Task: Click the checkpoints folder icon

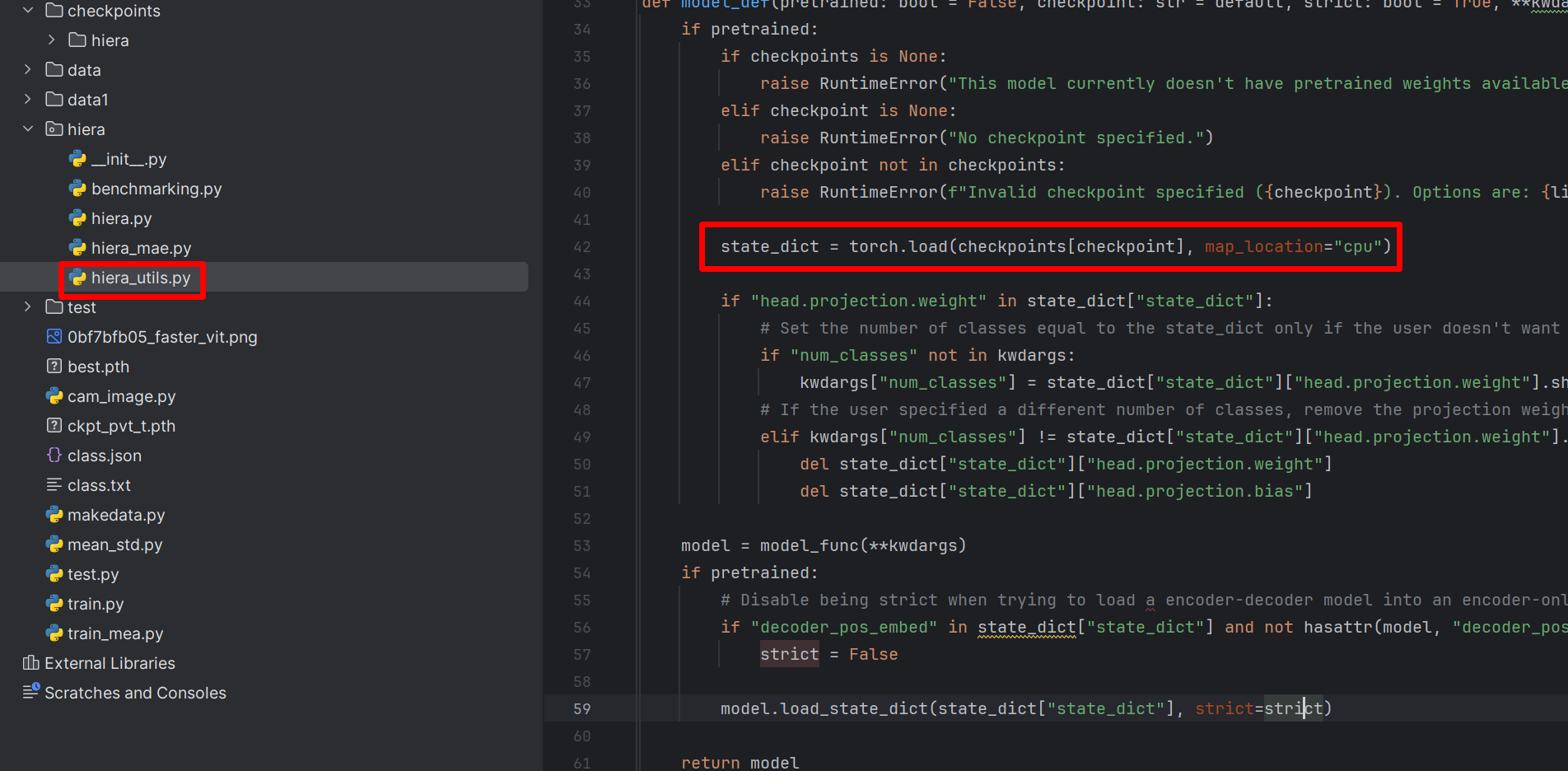Action: [x=54, y=11]
